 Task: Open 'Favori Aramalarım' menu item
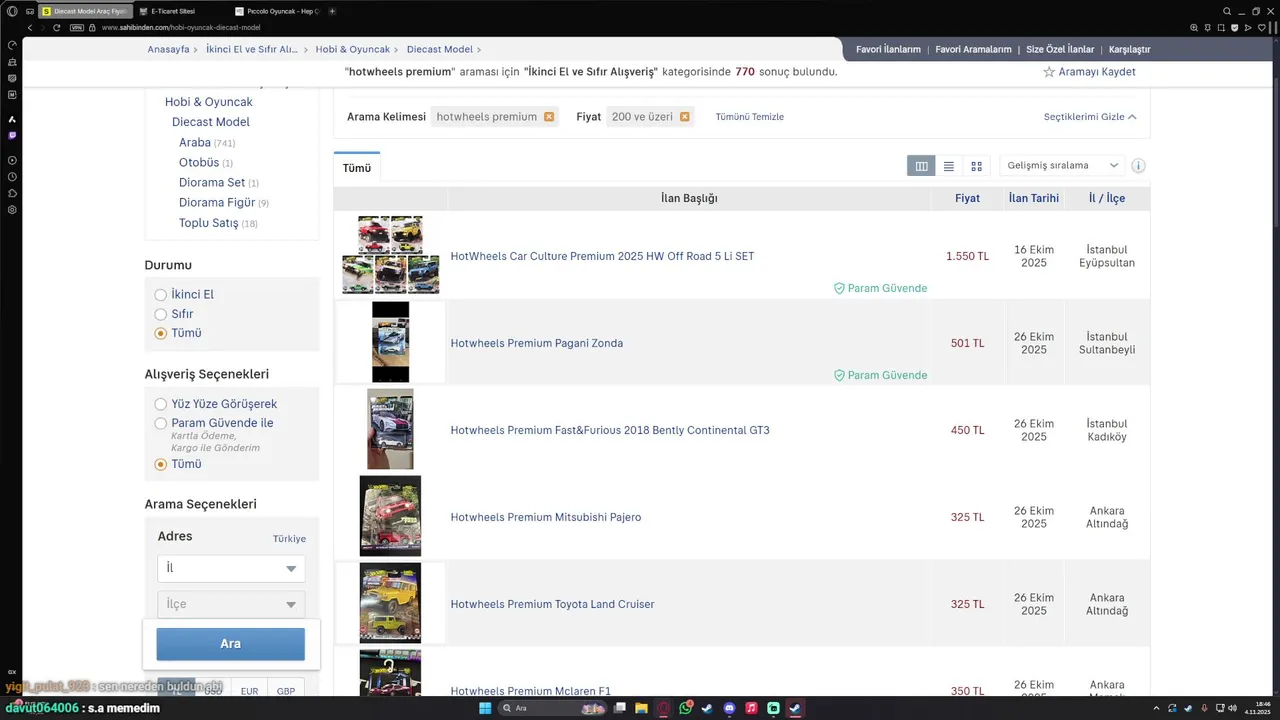pos(973,49)
